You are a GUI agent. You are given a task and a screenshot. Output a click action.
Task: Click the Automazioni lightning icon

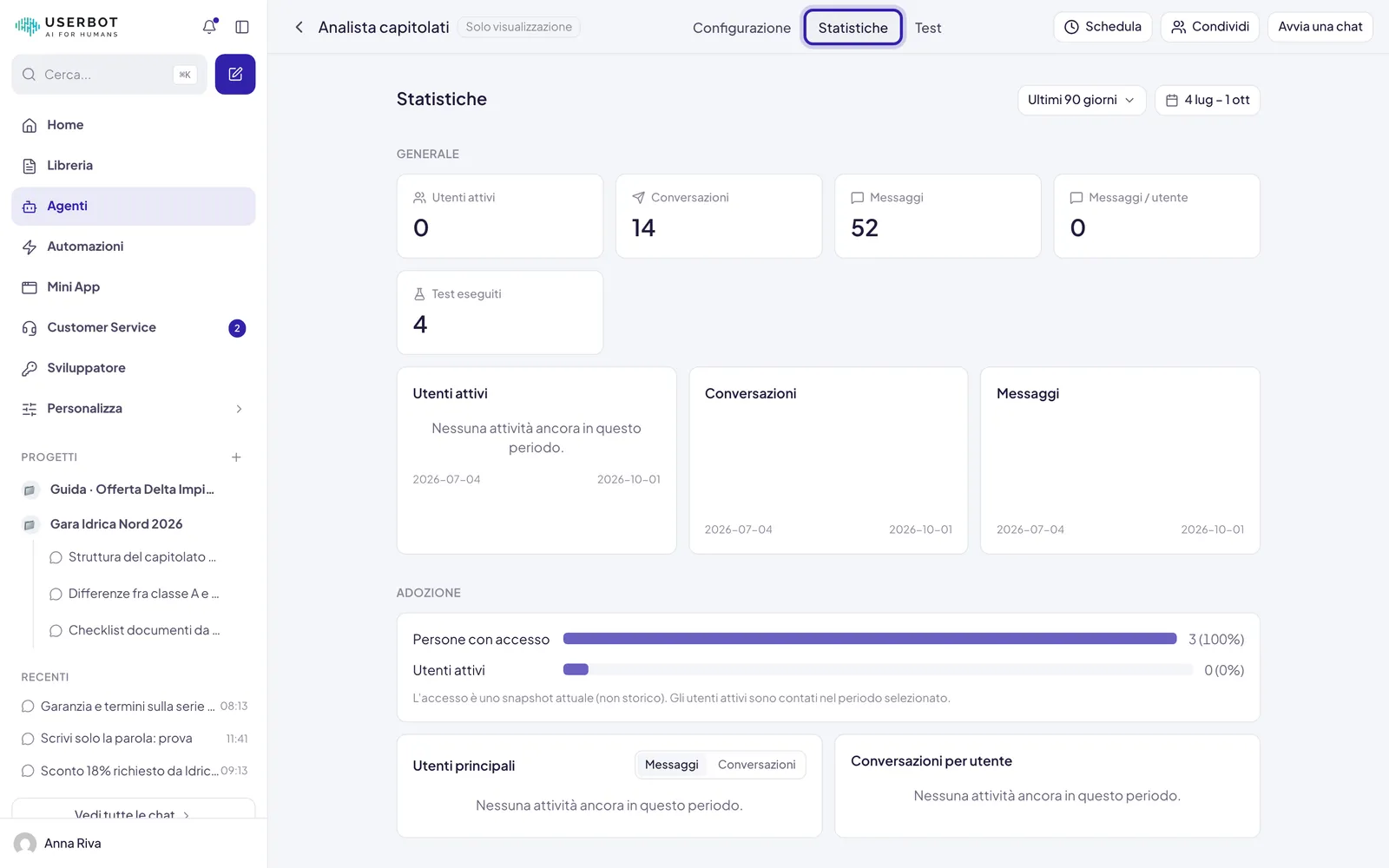[30, 247]
